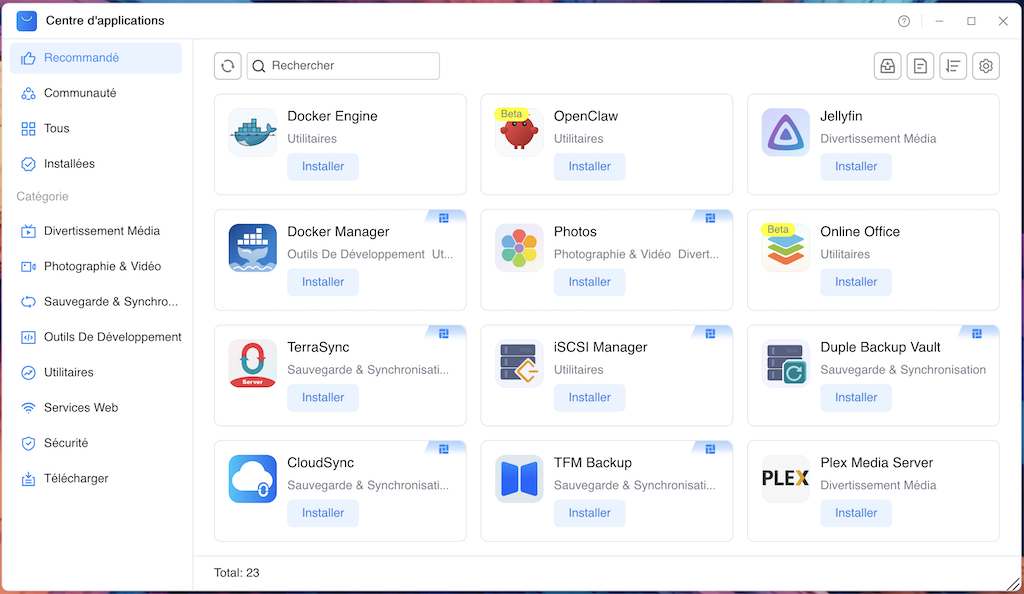Click the corner badge on Duple Backup Vault card
Screen dimensions: 1024x594
coord(977,334)
